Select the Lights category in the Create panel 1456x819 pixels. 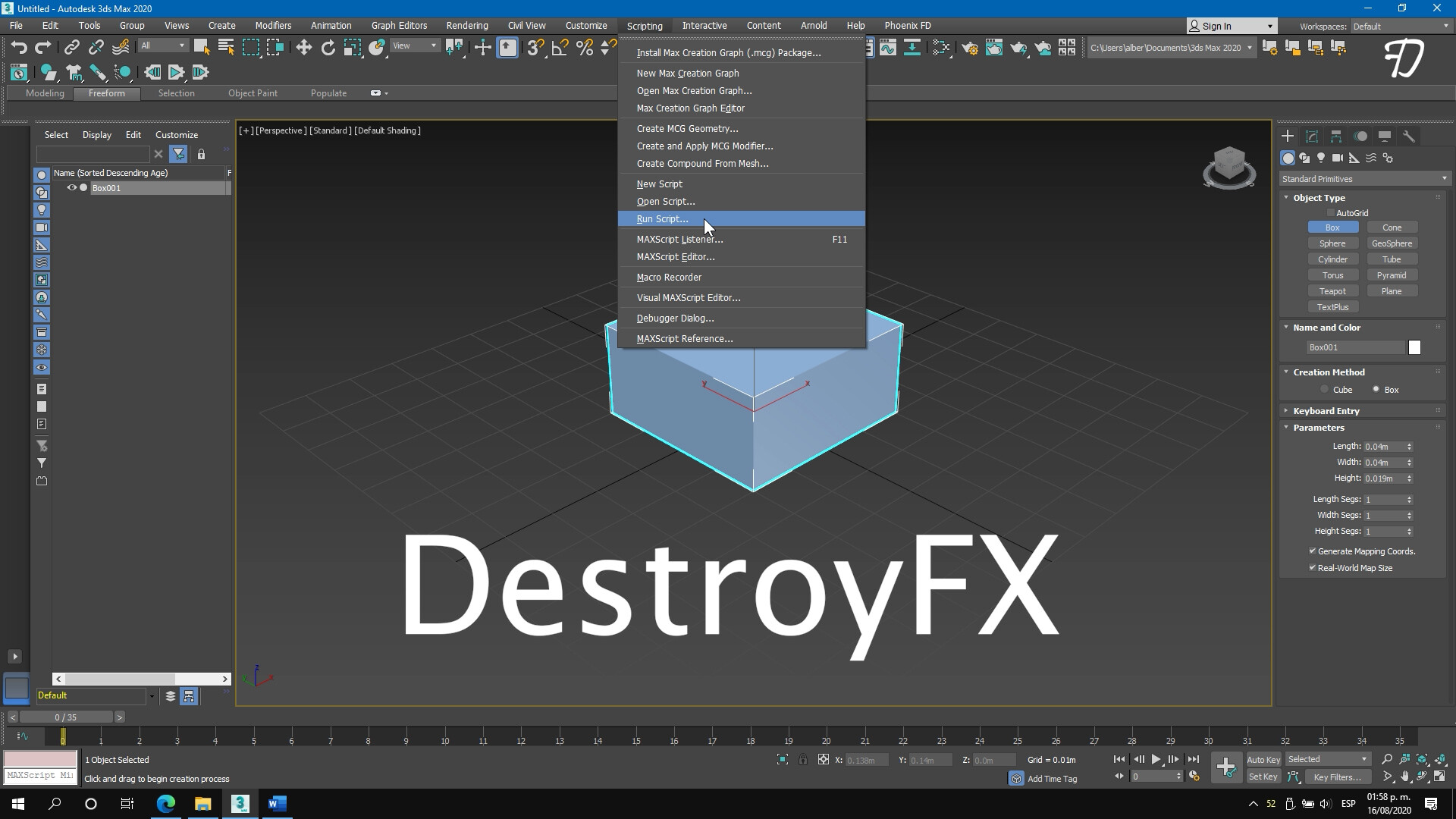(x=1320, y=158)
